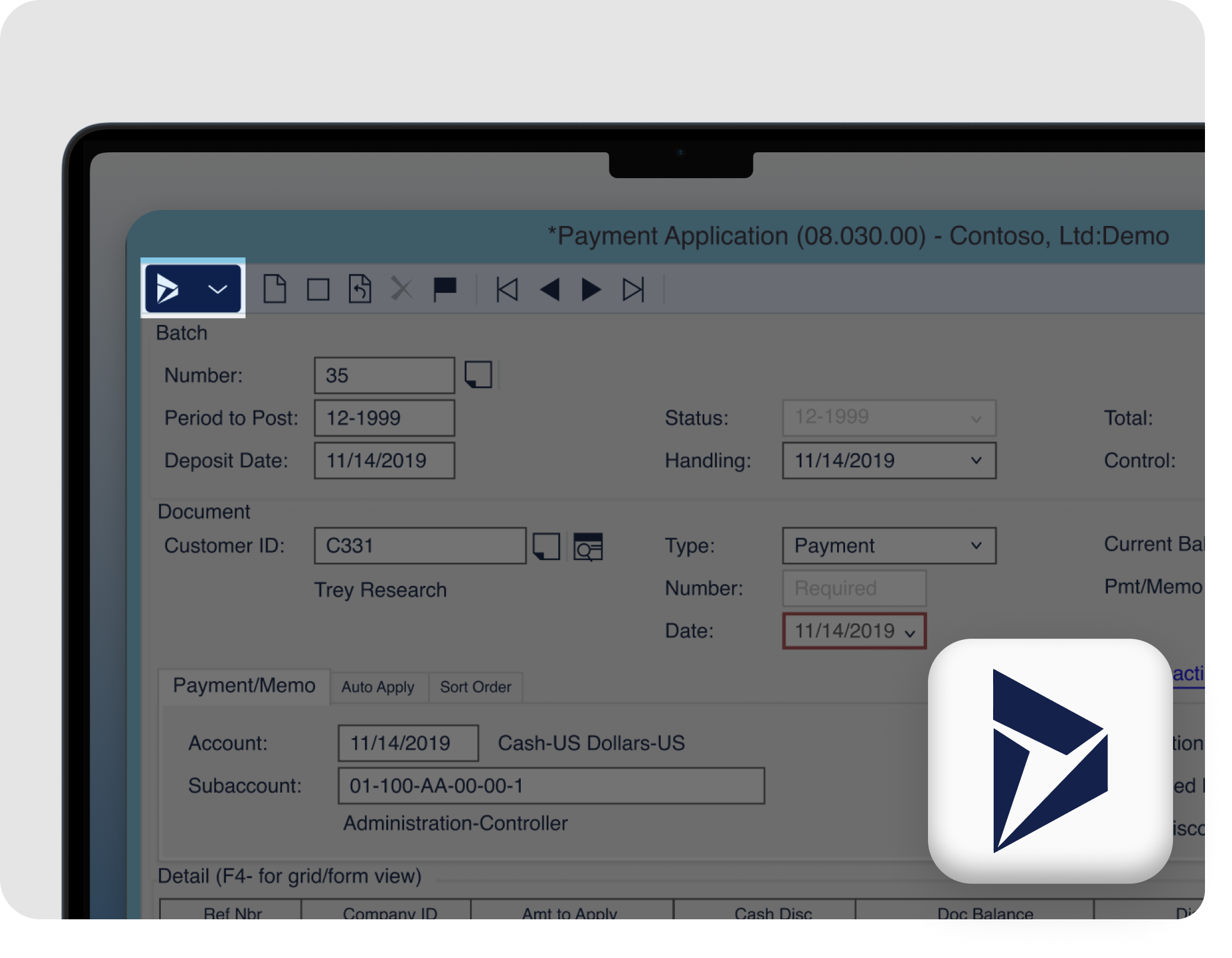The height and width of the screenshot is (958, 1232).
Task: Click the Save square toolbar icon
Action: click(x=318, y=289)
